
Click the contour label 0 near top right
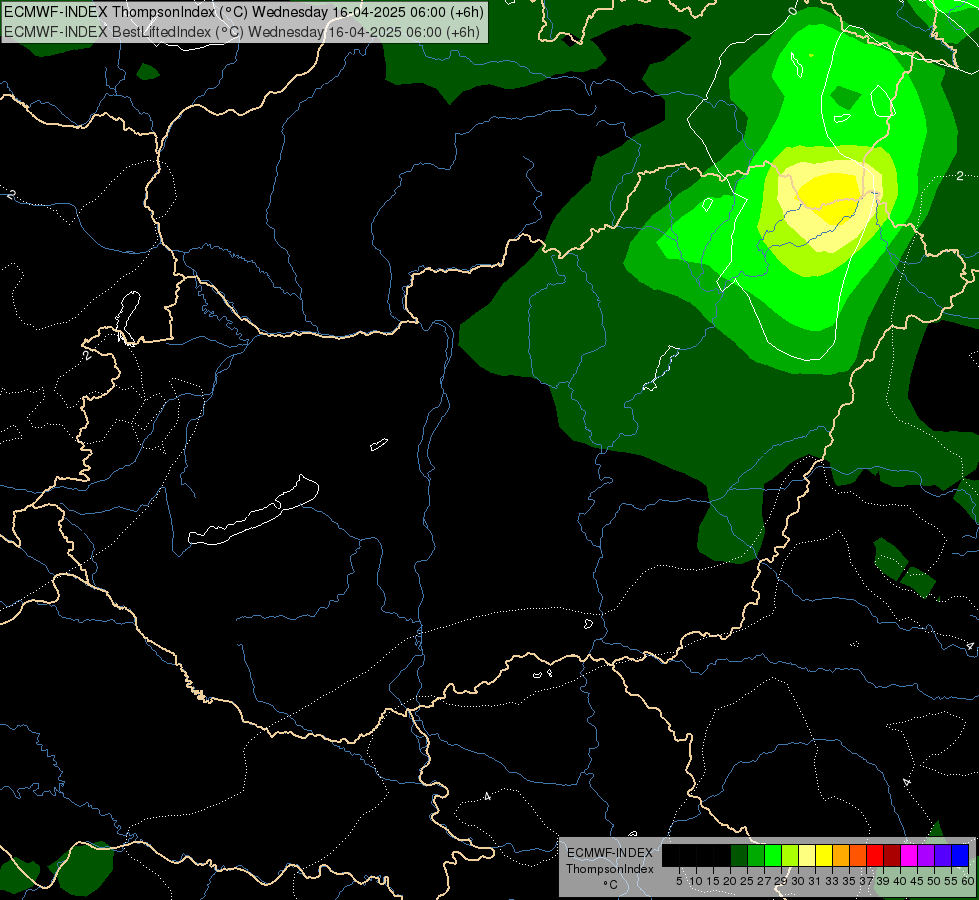[x=793, y=11]
